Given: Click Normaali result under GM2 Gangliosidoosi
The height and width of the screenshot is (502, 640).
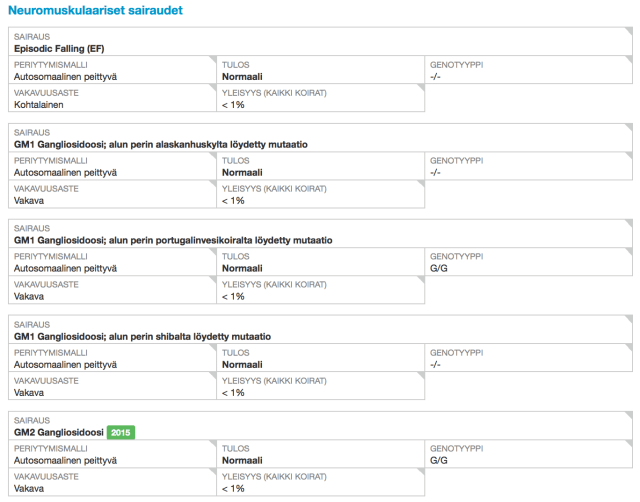Looking at the screenshot, I should (x=242, y=460).
